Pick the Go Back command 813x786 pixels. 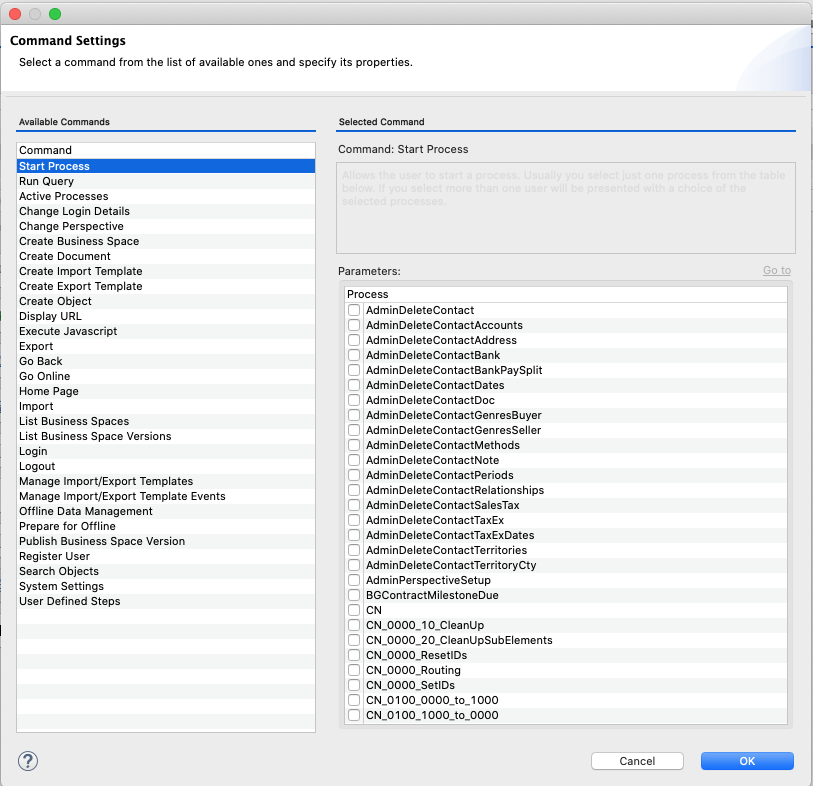point(166,361)
